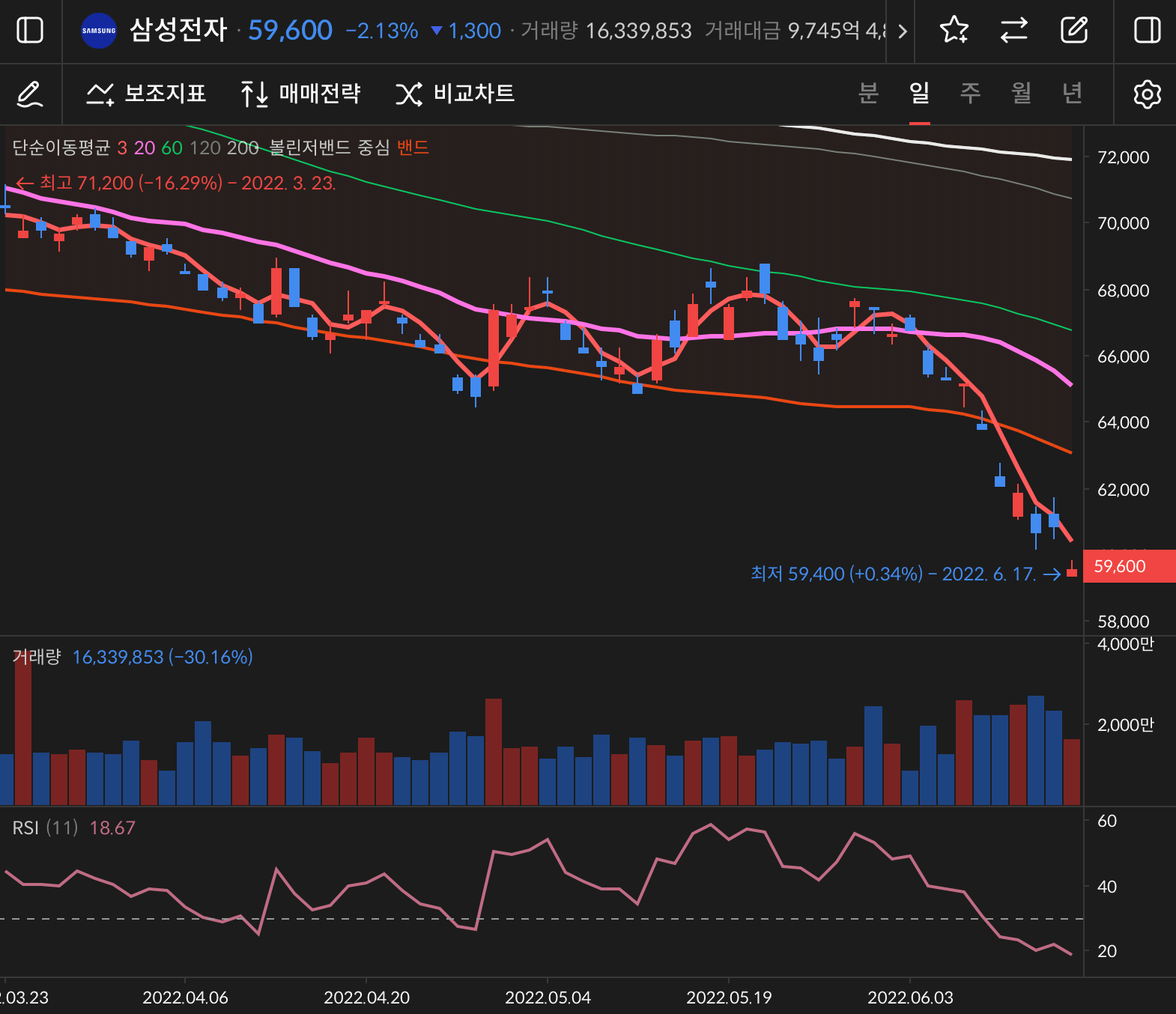Click the −2.13% change in header
Viewport: 1176px width, 1014px height.
382,31
